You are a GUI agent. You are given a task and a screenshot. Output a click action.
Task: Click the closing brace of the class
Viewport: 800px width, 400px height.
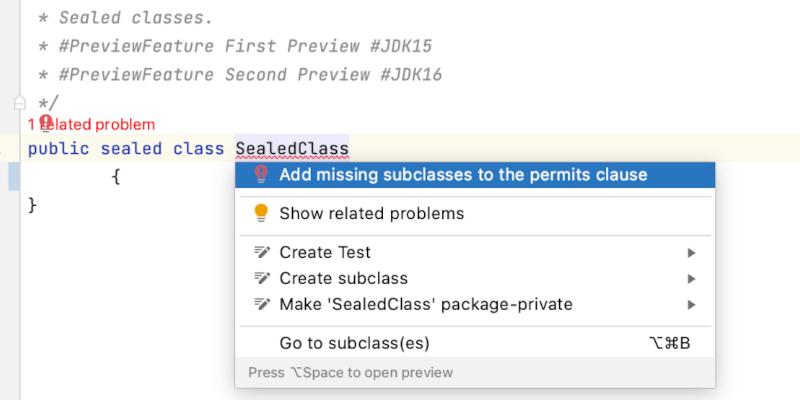click(x=32, y=204)
